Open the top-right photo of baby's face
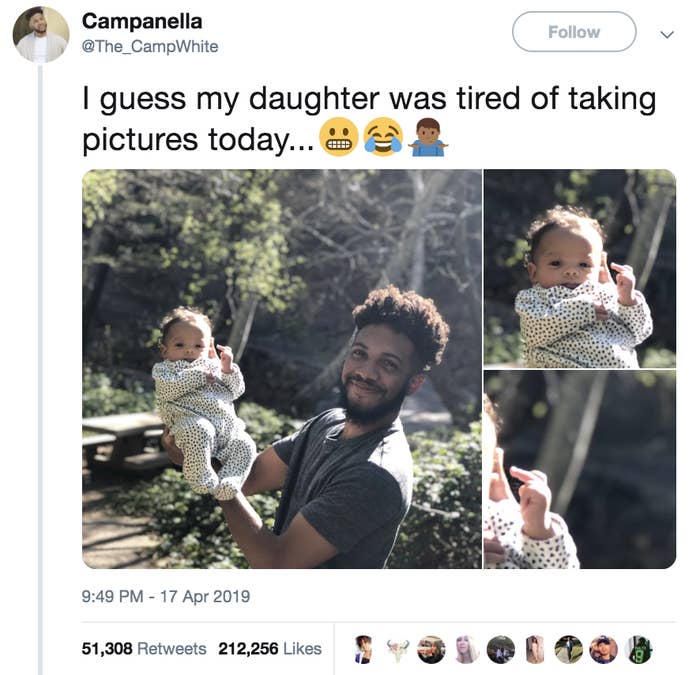Viewport: 700px width, 675px height. coord(580,268)
